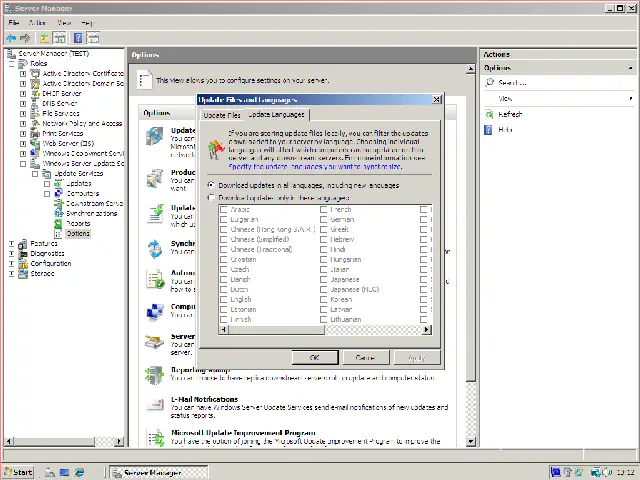Open the Specify update languages help link
This screenshot has width=640, height=480.
point(315,167)
